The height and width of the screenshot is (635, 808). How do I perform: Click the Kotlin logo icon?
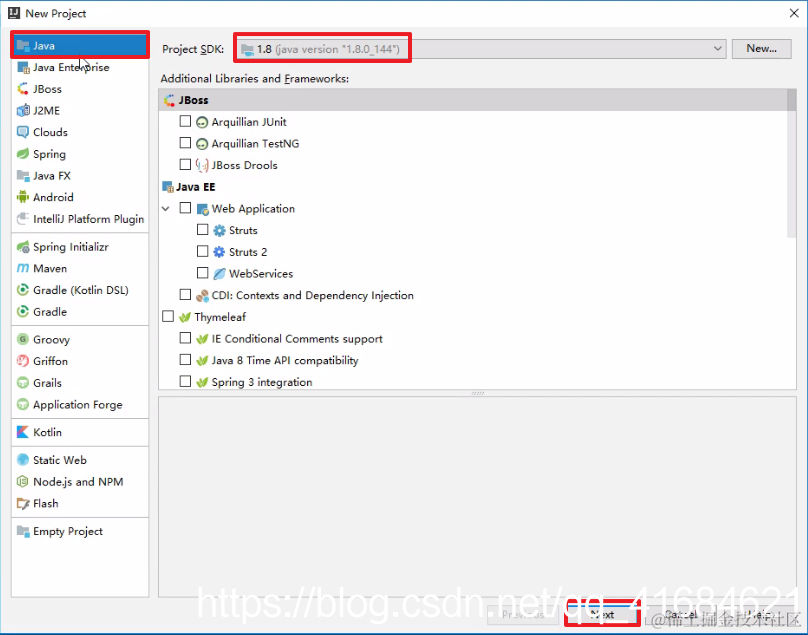pos(23,432)
